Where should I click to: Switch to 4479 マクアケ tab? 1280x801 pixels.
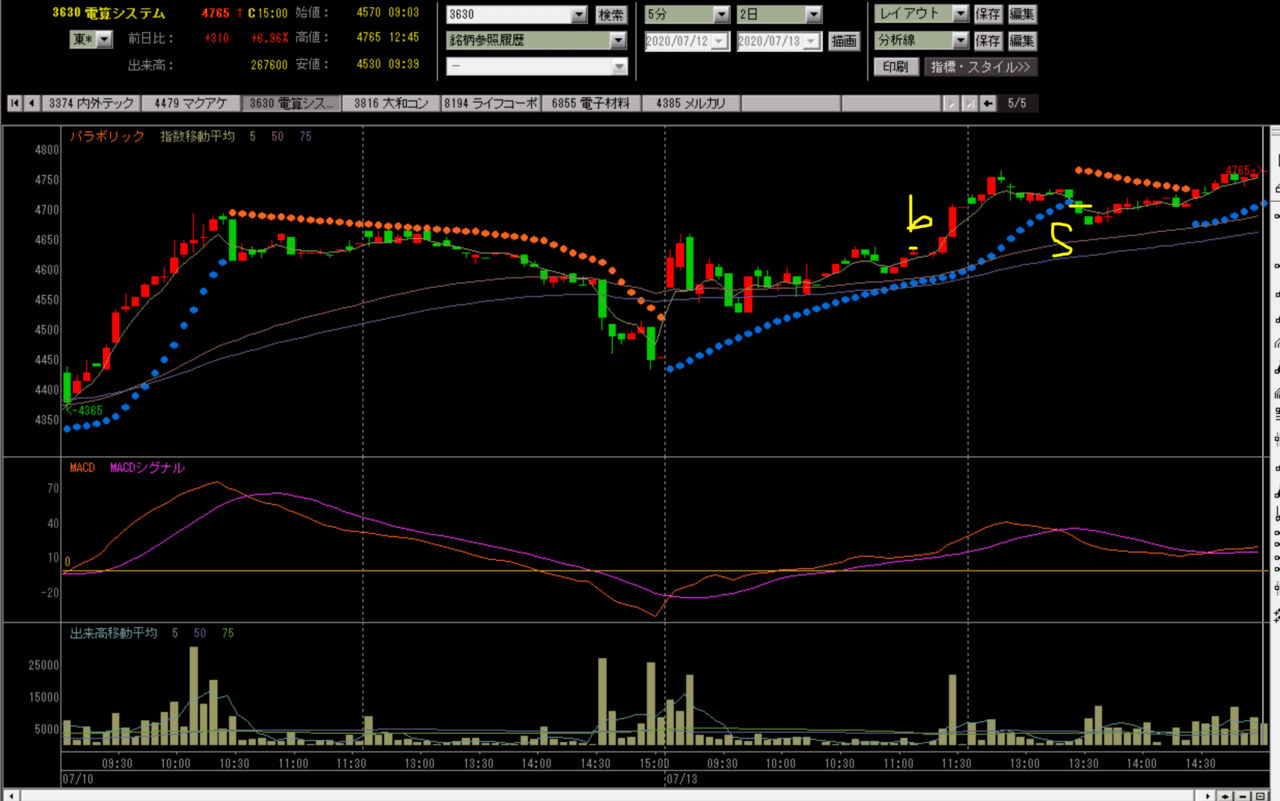[x=191, y=103]
